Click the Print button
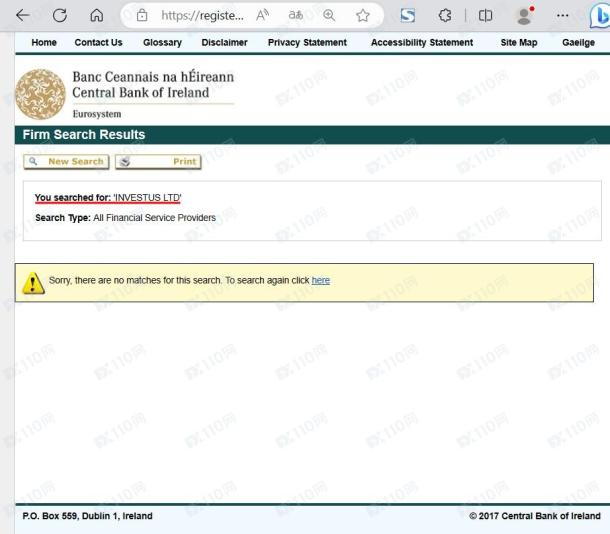Image resolution: width=610 pixels, height=534 pixels. pos(158,161)
